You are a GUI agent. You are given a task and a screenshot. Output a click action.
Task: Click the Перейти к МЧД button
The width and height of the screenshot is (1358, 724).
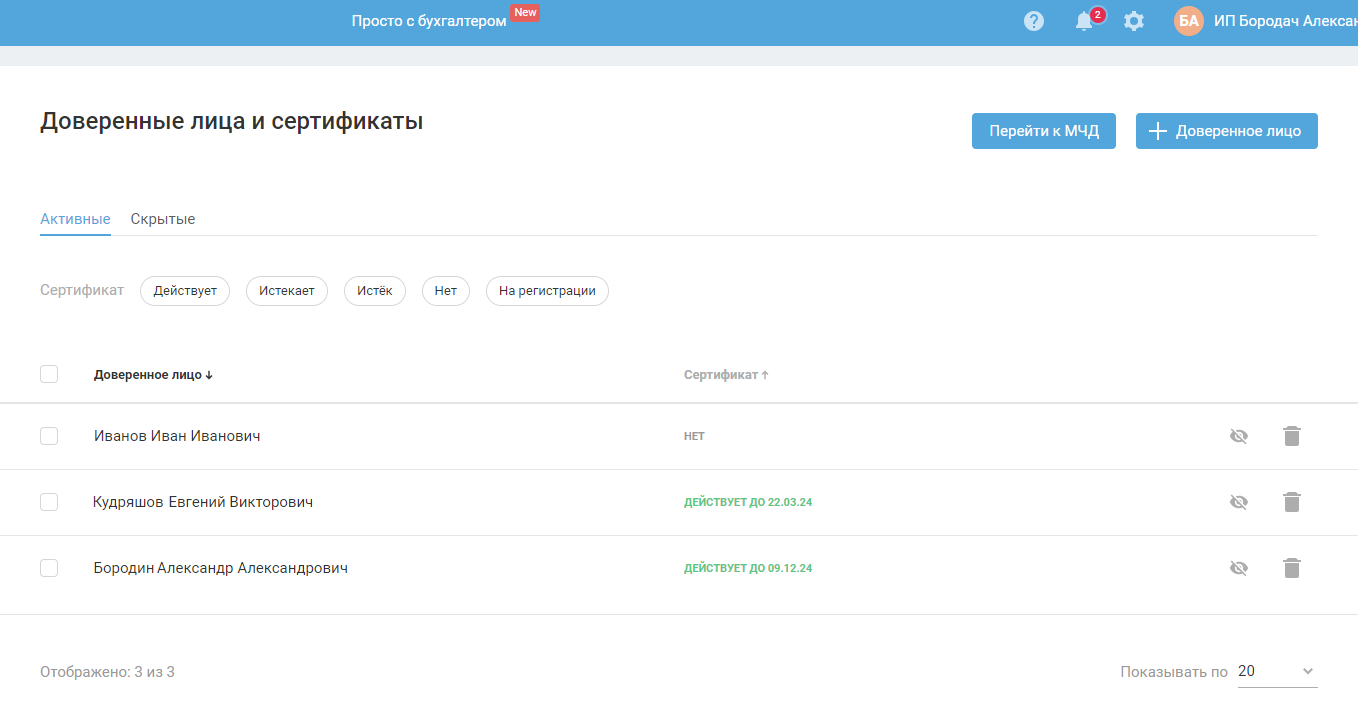pyautogui.click(x=1043, y=131)
